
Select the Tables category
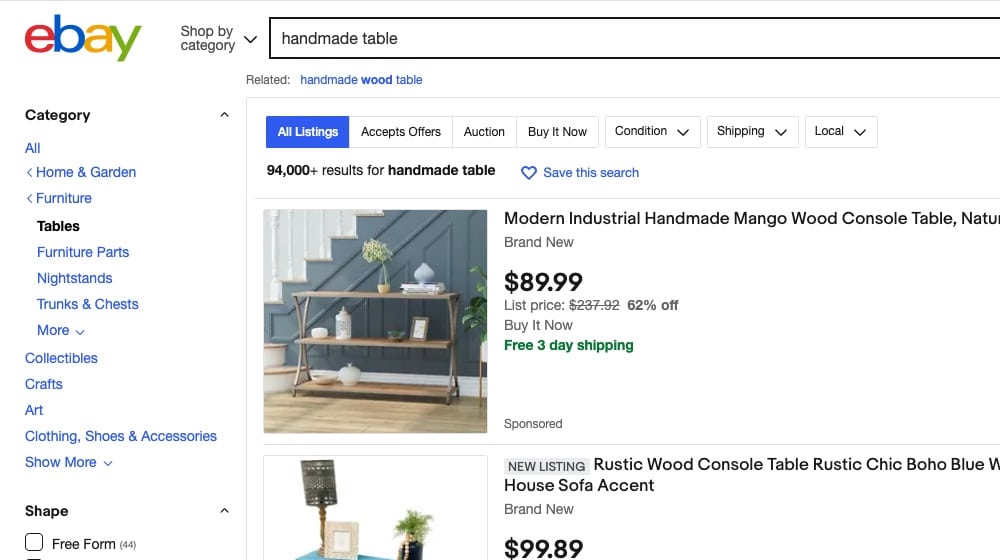[x=58, y=226]
